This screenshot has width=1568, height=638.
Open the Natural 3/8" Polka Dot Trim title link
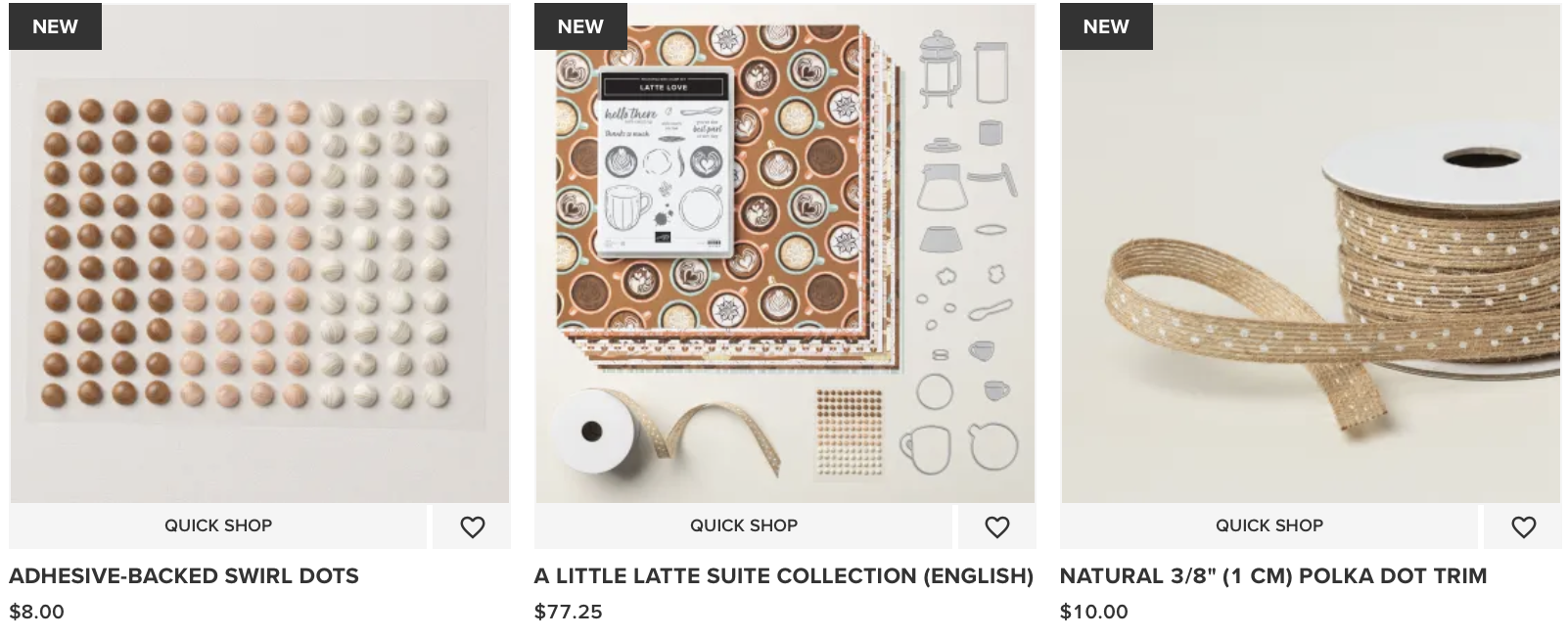pyautogui.click(x=1272, y=576)
